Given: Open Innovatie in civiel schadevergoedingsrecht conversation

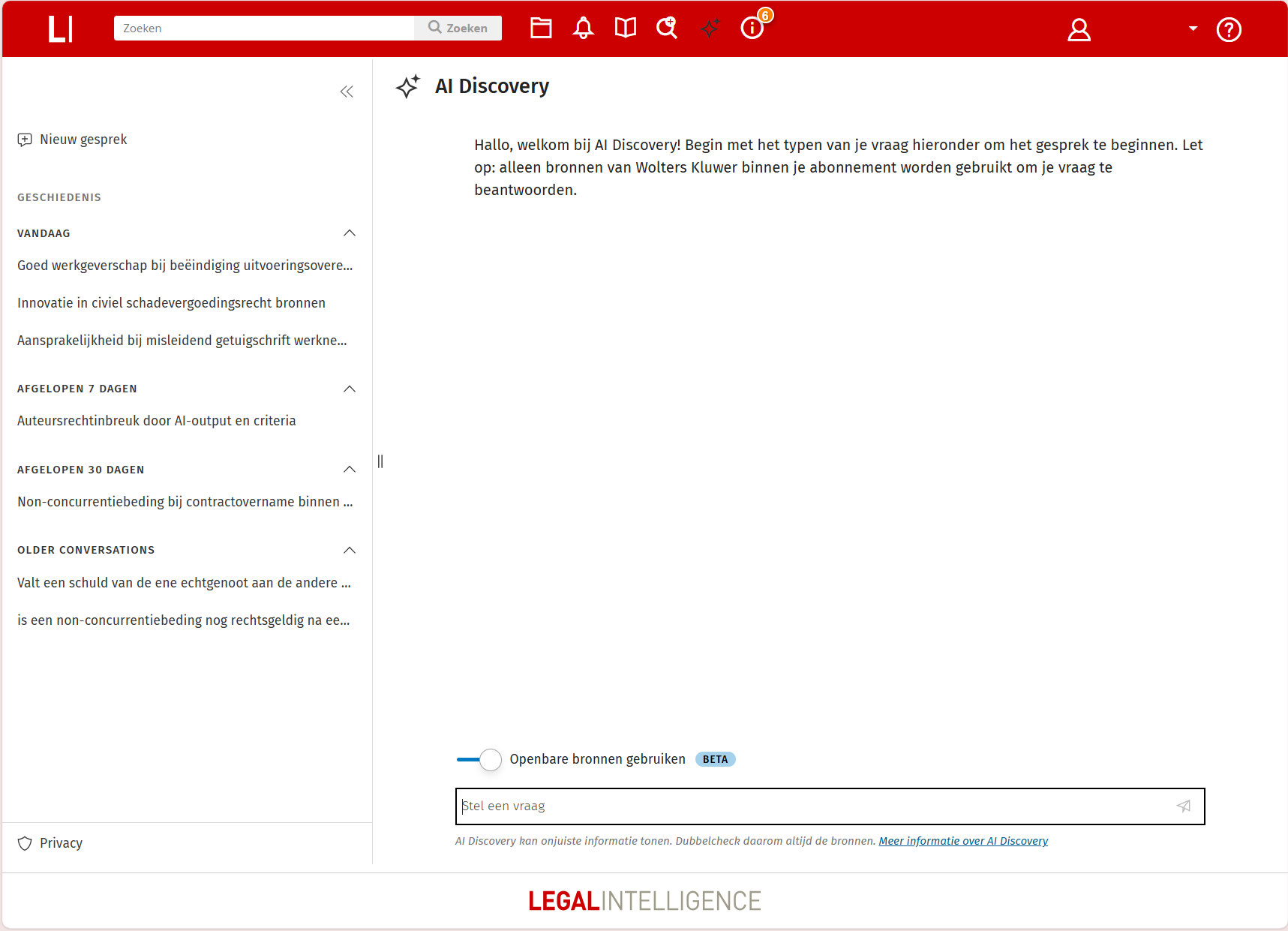Looking at the screenshot, I should [171, 303].
